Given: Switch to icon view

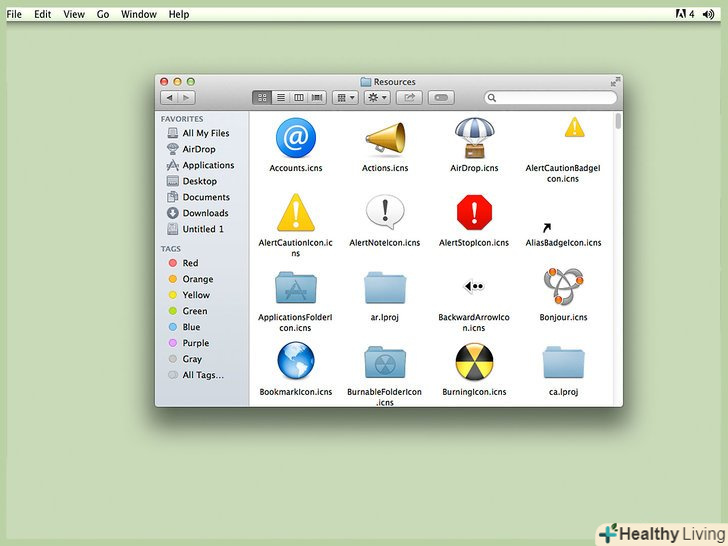Looking at the screenshot, I should click(262, 98).
